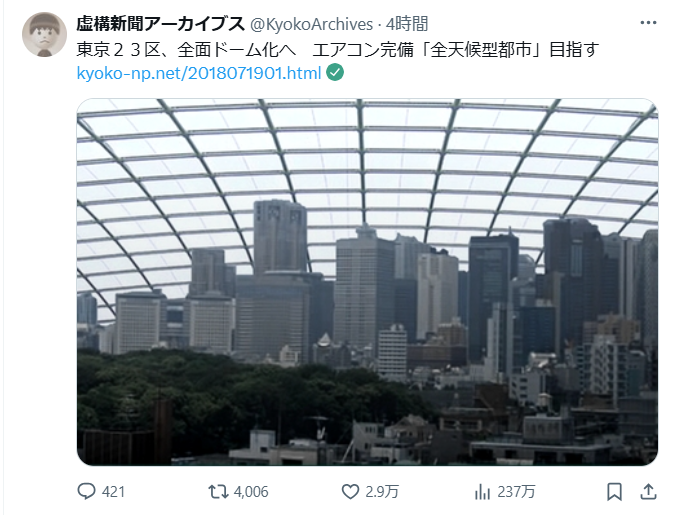This screenshot has width=675, height=515.
Task: Click the 4,006 retweets count
Action: coord(251,492)
